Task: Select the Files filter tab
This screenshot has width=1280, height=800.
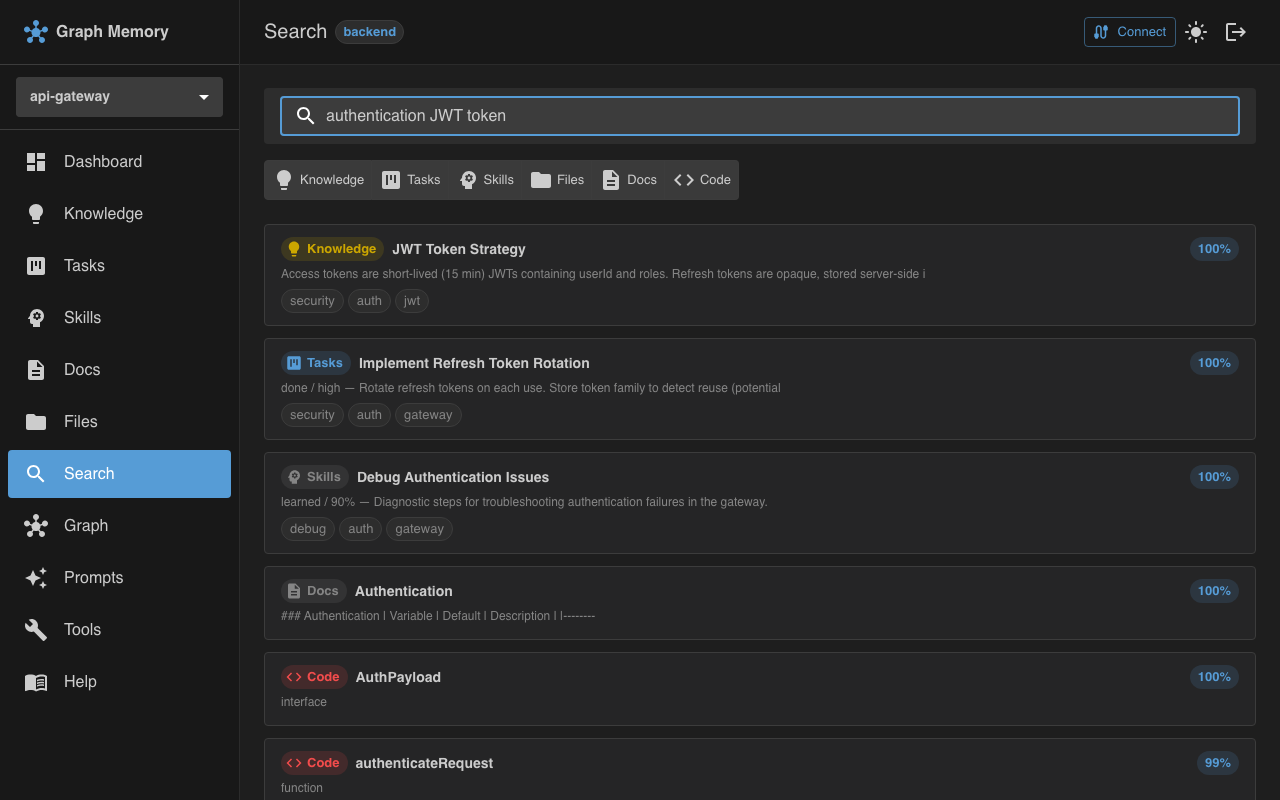Action: (557, 179)
